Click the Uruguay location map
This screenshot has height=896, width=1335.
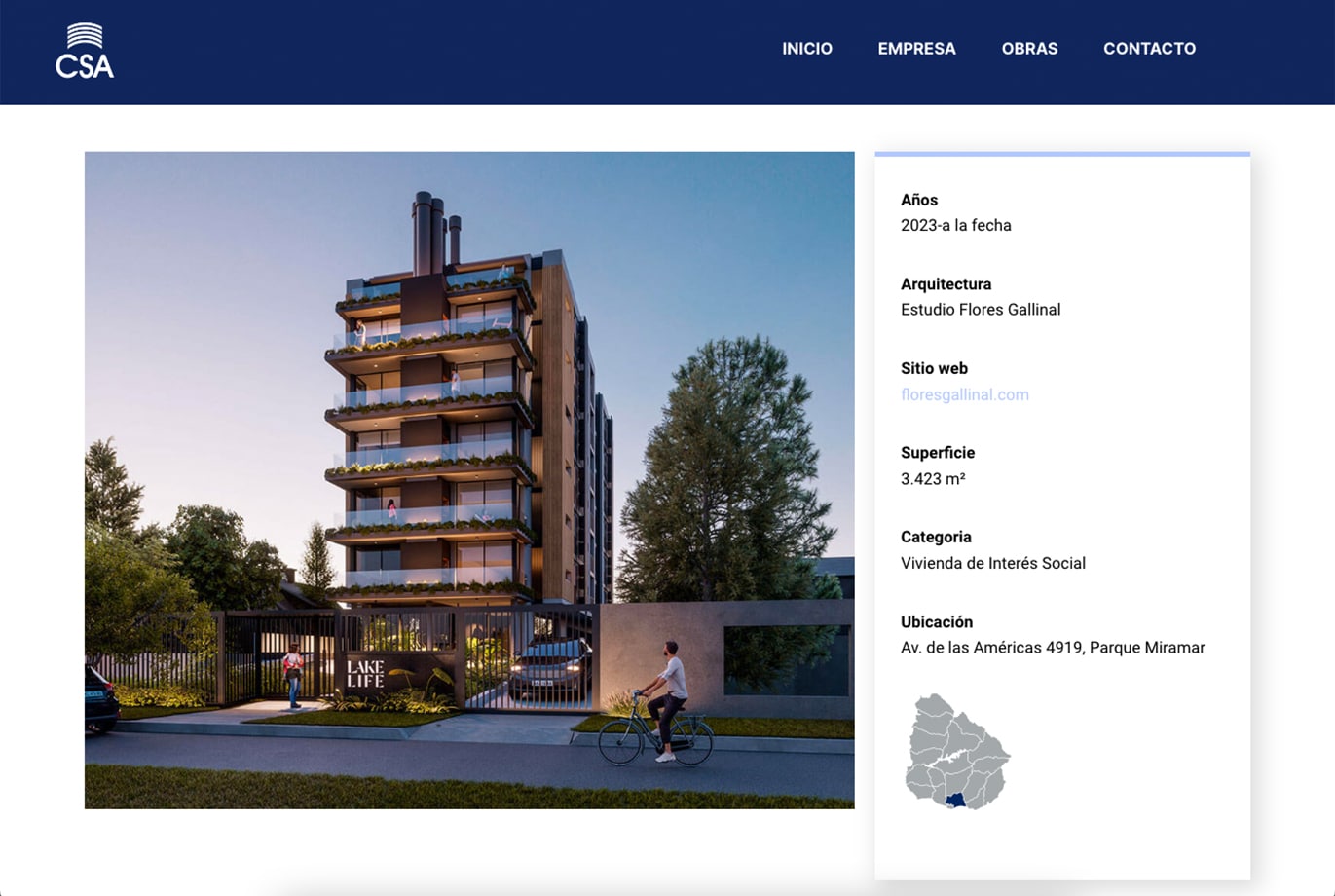[958, 752]
